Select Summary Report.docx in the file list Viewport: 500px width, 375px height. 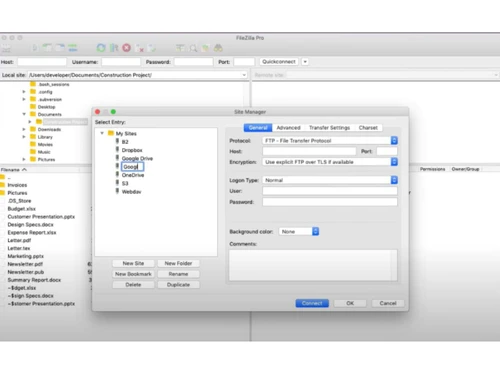(x=34, y=280)
